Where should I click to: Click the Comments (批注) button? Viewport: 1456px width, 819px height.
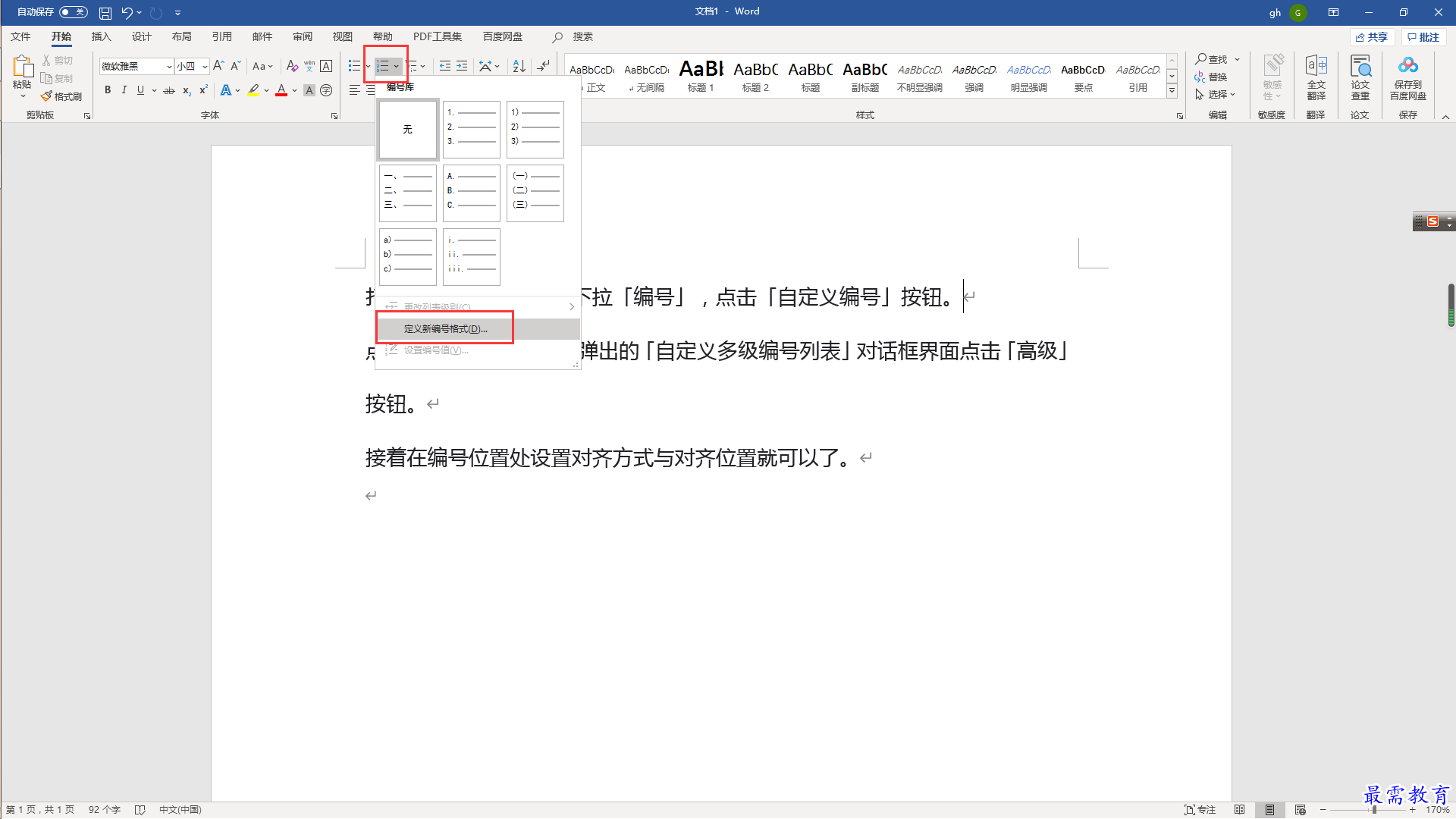pyautogui.click(x=1423, y=37)
